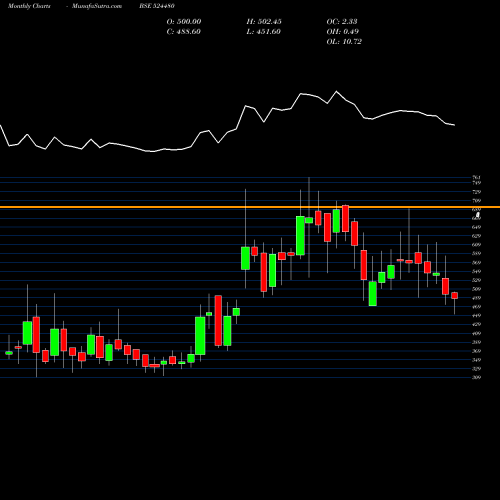This screenshot has width=500, height=500.
Task: Open the MunafaSutra.com label
Action: point(97,6)
